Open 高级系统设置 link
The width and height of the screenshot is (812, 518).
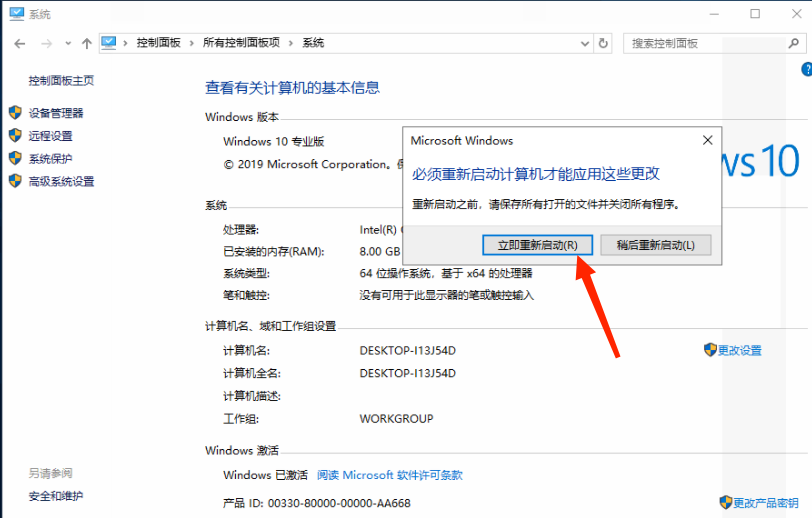61,181
